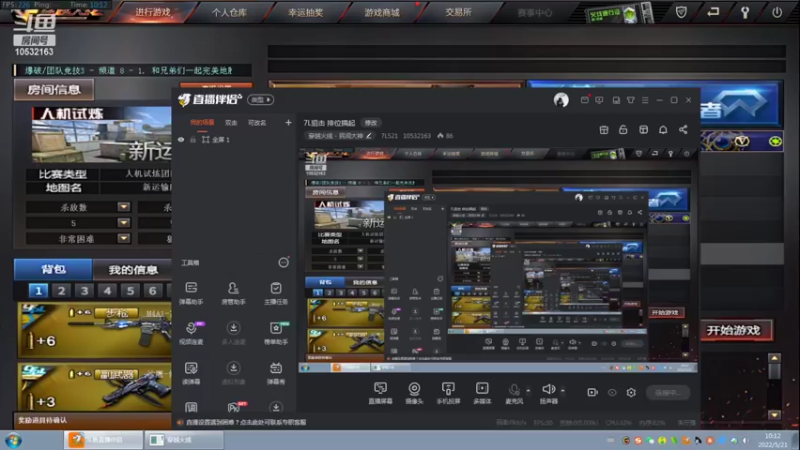Click the round tools manage icon beside 工具箱
This screenshot has height=450, width=800.
coord(283,262)
